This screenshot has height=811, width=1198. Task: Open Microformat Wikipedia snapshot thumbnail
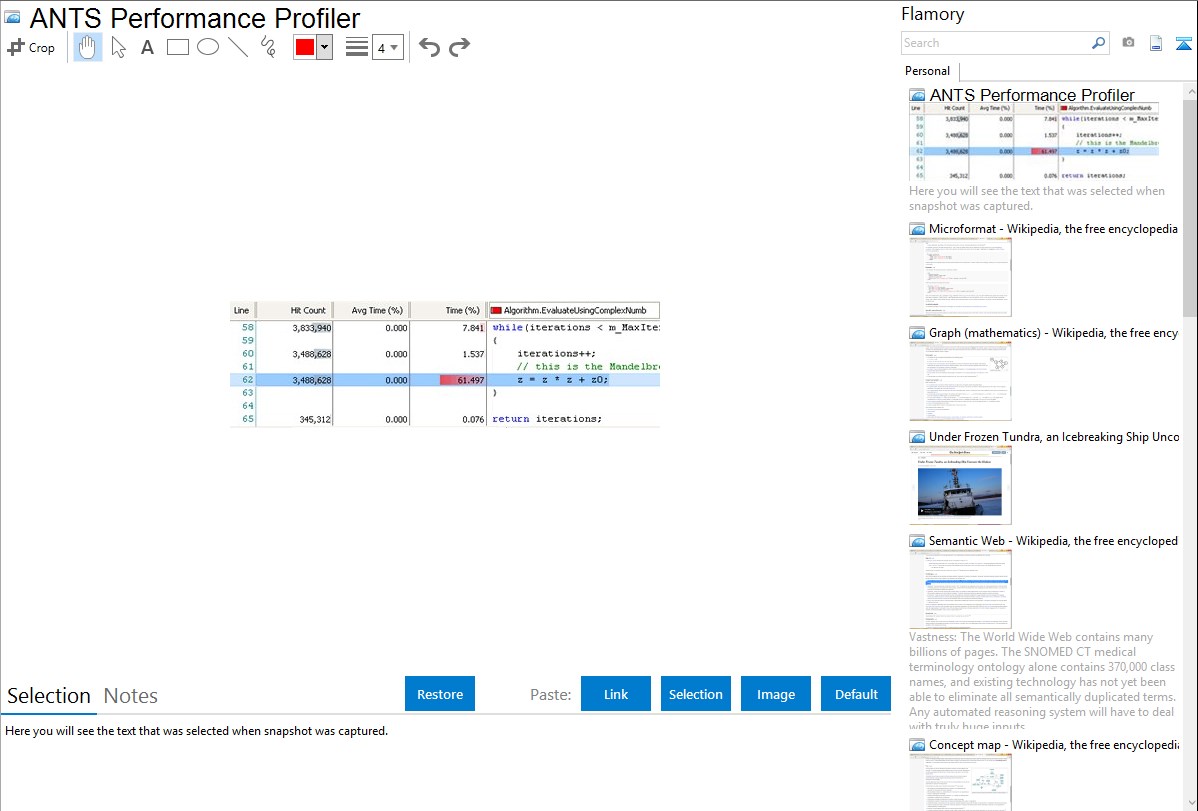960,277
